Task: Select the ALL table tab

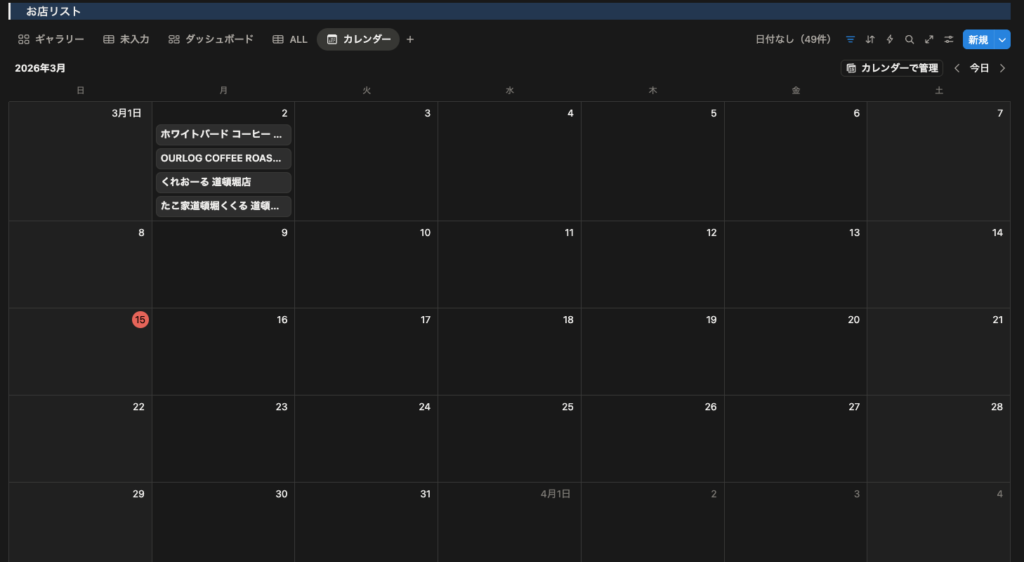Action: click(290, 40)
